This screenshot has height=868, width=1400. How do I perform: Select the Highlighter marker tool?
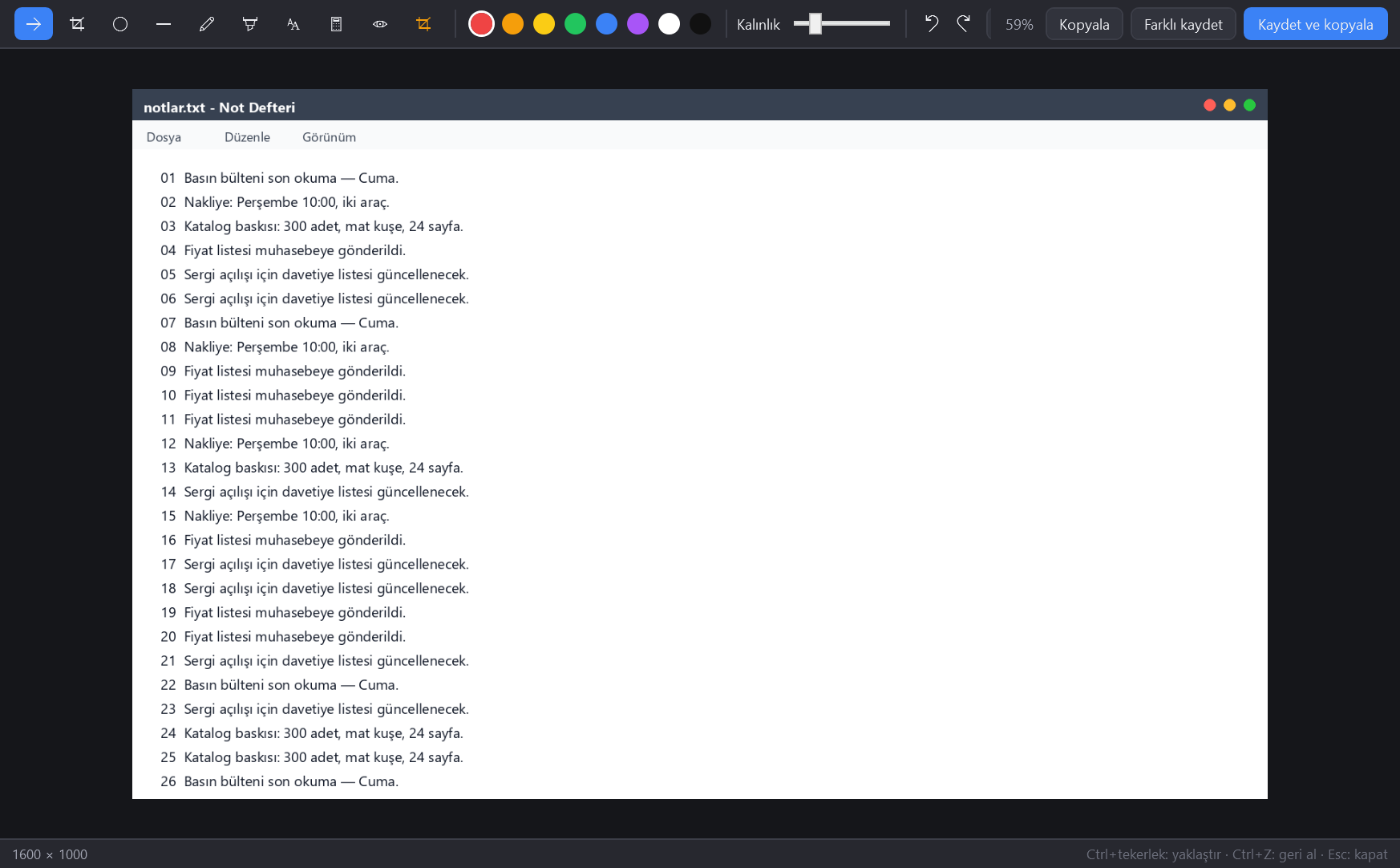(x=250, y=24)
